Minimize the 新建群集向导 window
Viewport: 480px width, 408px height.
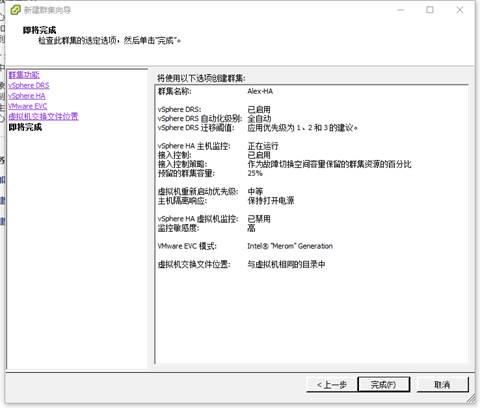[x=401, y=10]
